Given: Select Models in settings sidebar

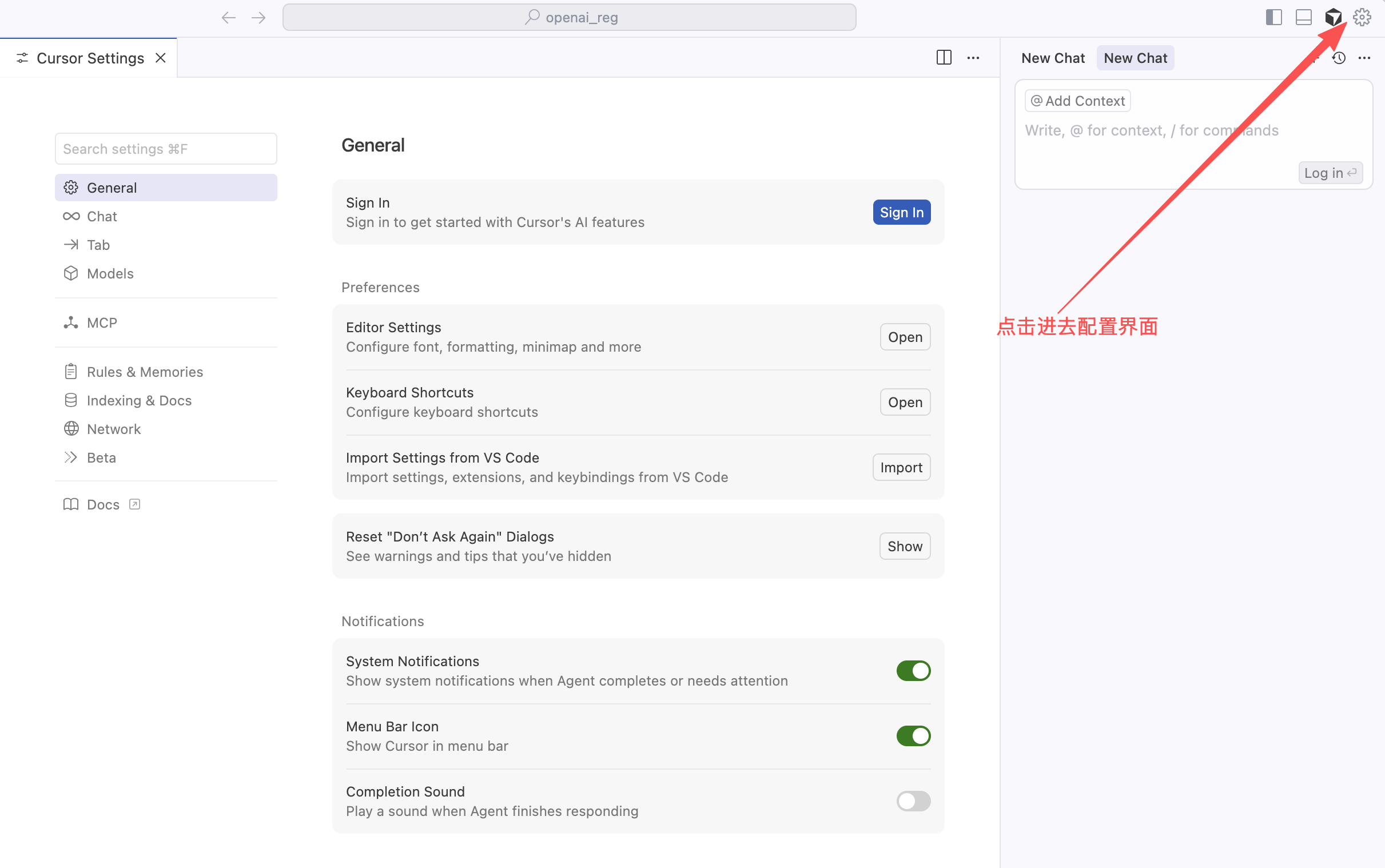Looking at the screenshot, I should (110, 273).
